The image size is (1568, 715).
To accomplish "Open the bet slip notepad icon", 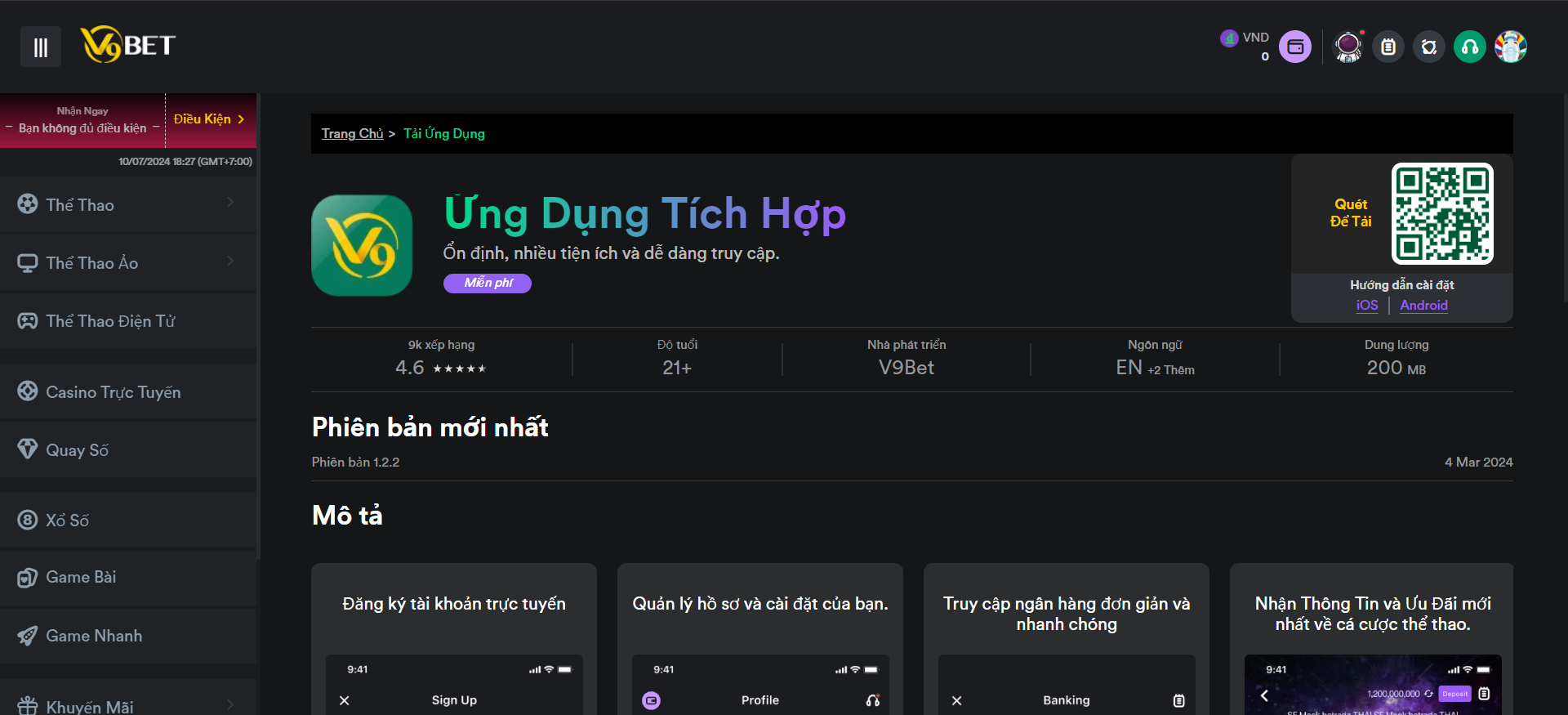I will pyautogui.click(x=1388, y=47).
